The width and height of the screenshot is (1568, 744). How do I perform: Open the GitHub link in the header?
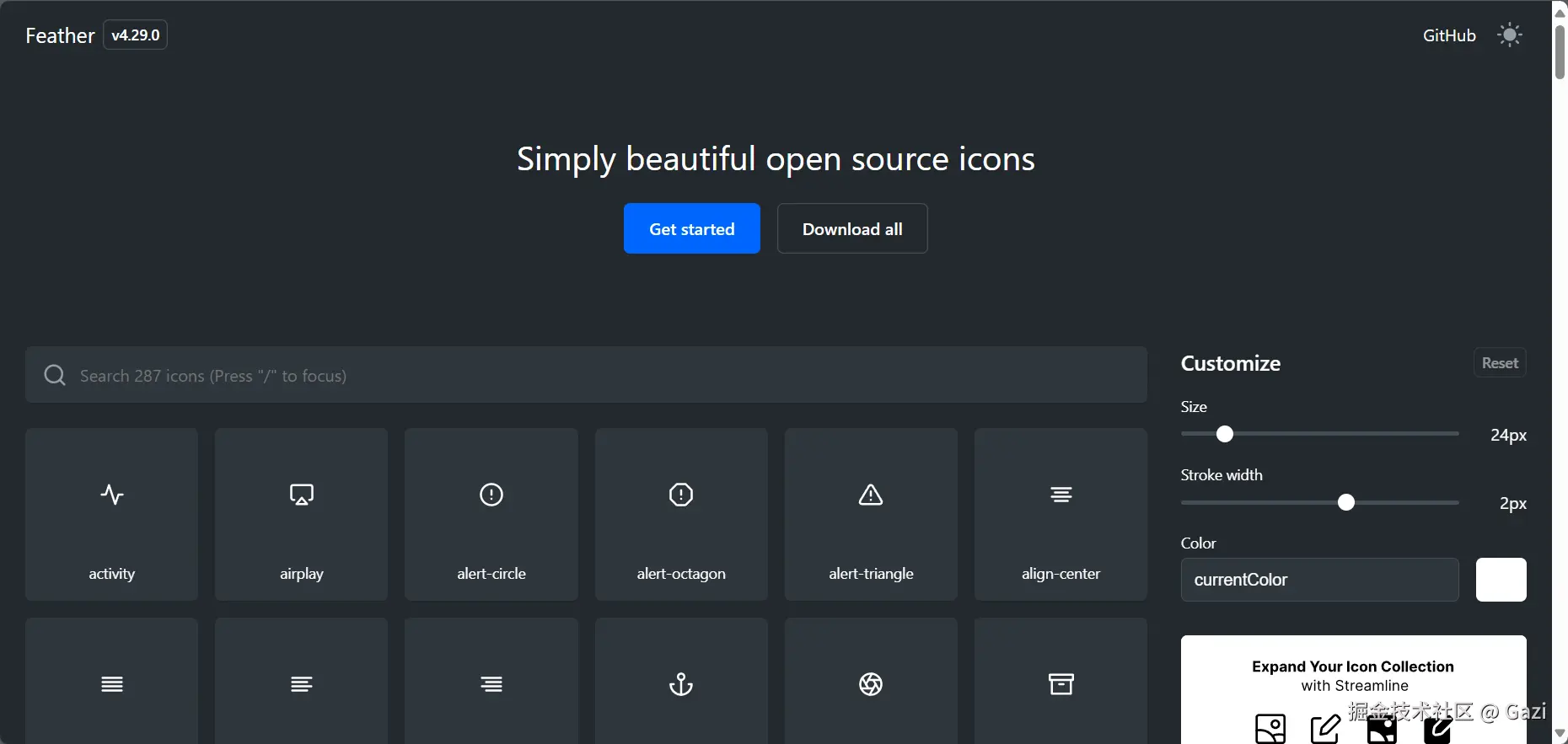click(x=1449, y=35)
